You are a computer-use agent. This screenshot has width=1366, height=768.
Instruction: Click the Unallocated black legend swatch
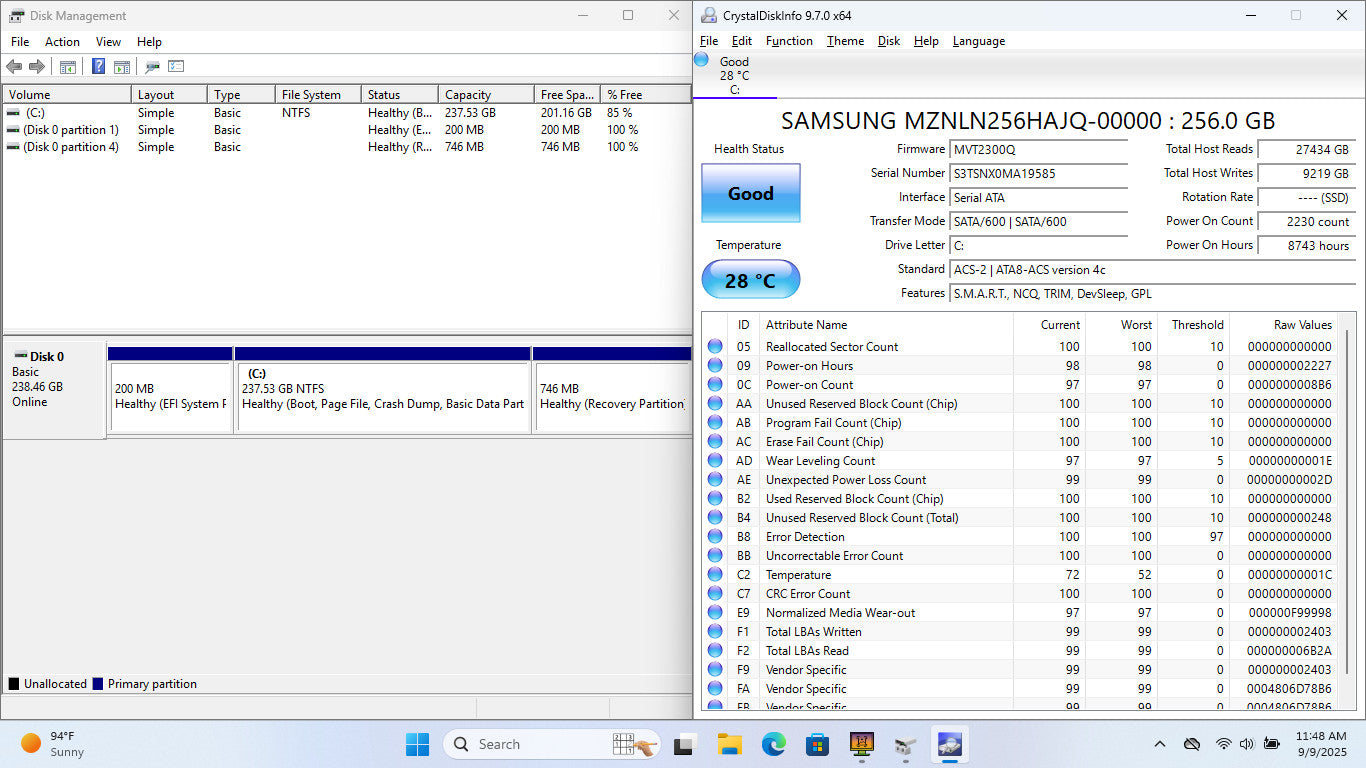(x=13, y=684)
